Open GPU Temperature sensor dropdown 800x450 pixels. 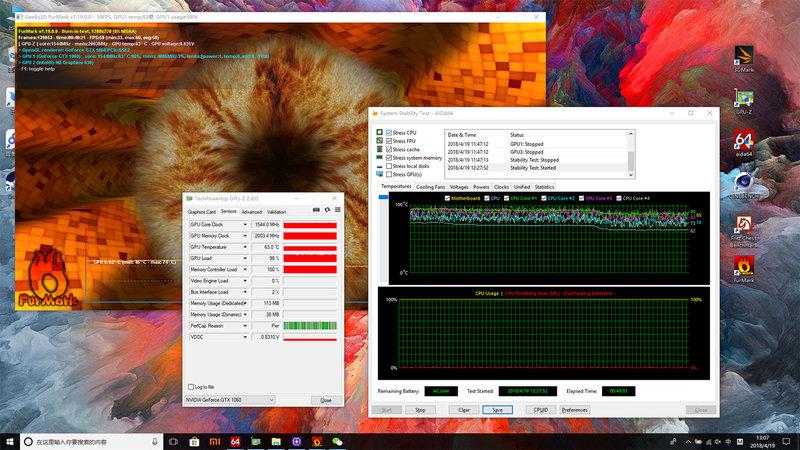tap(245, 247)
